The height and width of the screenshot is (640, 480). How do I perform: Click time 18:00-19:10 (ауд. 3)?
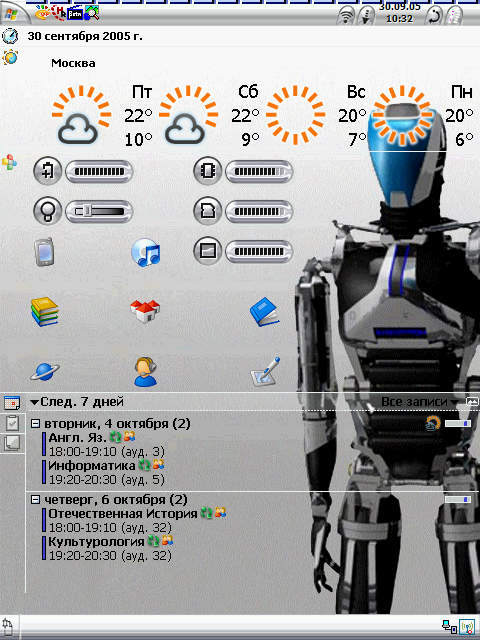click(x=107, y=451)
